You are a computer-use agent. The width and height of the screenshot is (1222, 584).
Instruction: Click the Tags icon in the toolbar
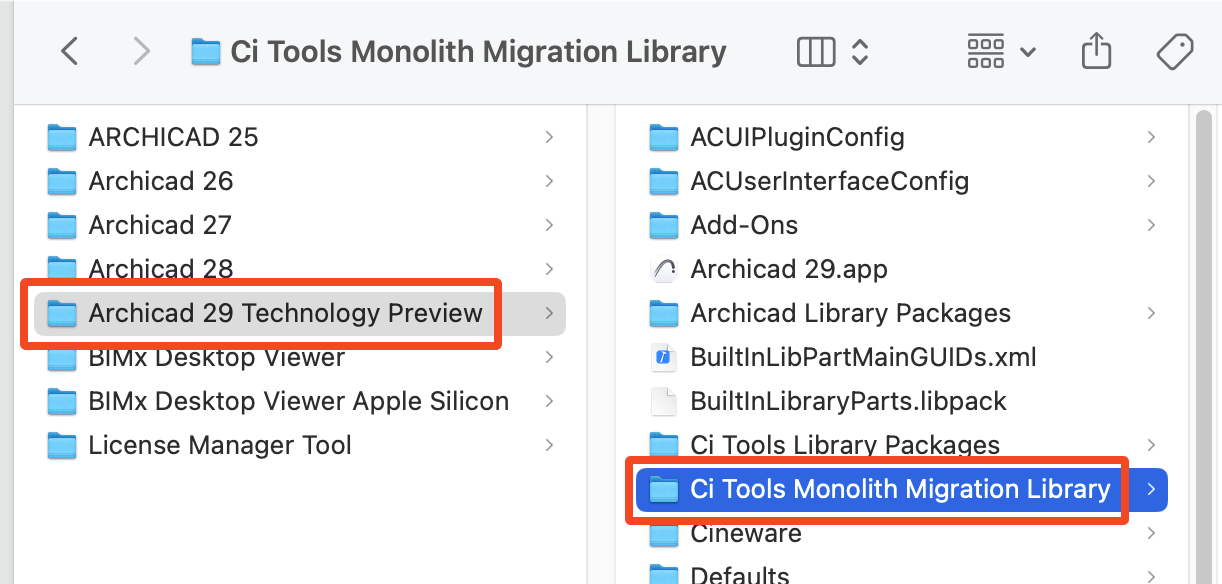pos(1175,50)
